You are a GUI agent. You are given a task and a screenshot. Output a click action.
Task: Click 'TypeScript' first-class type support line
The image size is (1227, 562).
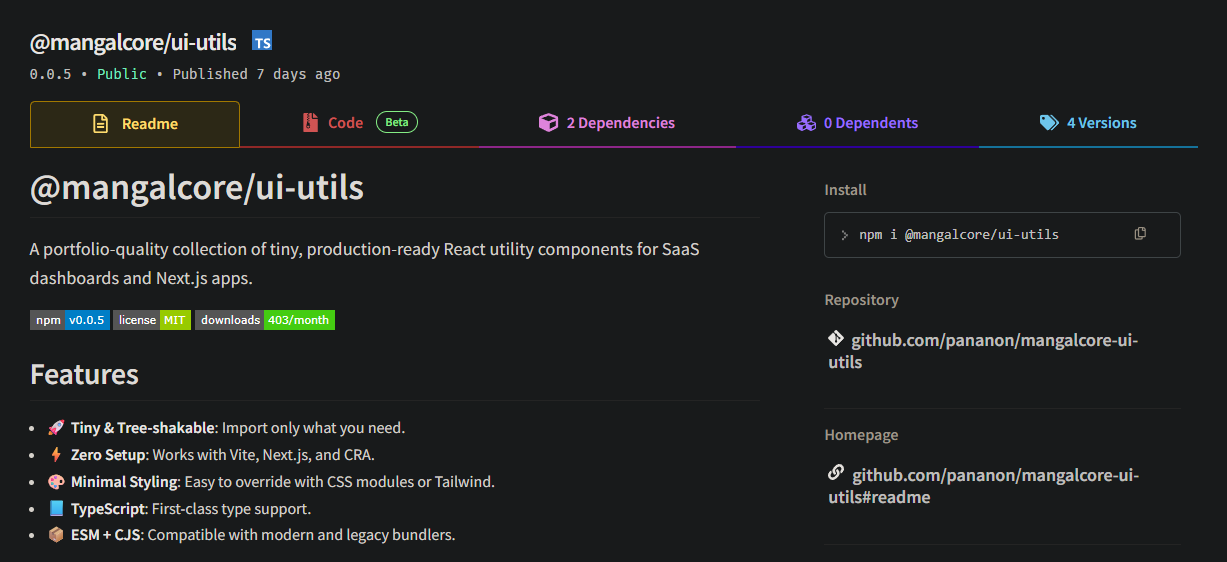point(179,509)
